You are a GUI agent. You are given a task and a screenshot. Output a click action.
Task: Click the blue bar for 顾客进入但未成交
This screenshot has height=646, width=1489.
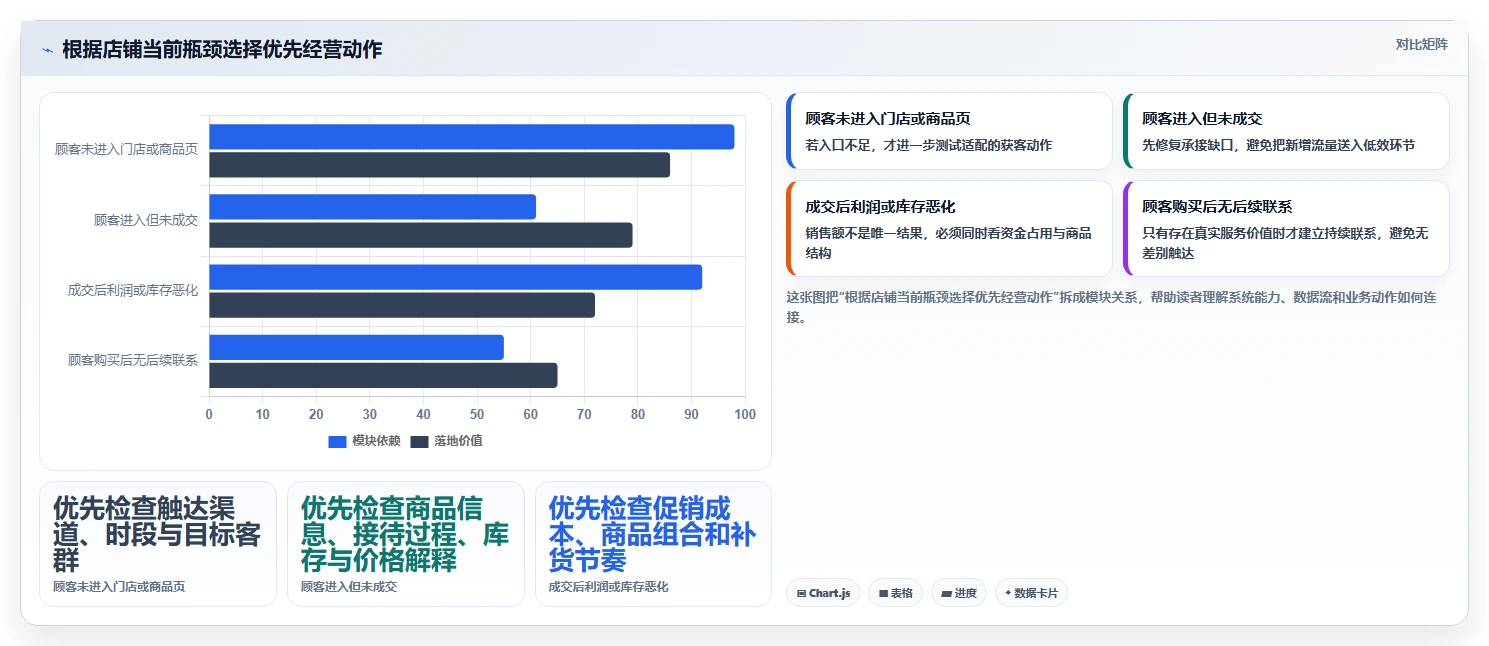tap(372, 207)
